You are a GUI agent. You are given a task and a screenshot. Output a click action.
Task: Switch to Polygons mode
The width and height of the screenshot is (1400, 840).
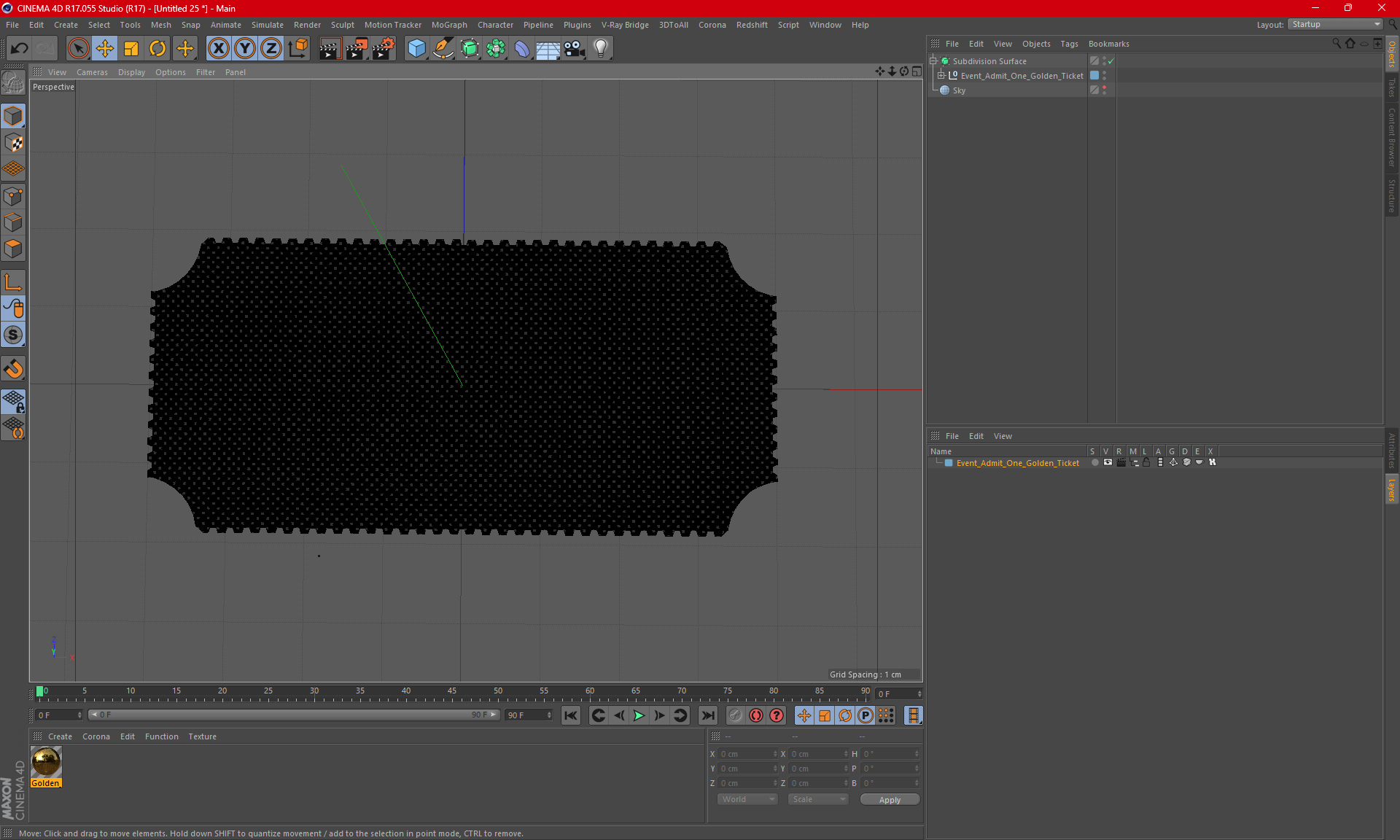[x=13, y=249]
